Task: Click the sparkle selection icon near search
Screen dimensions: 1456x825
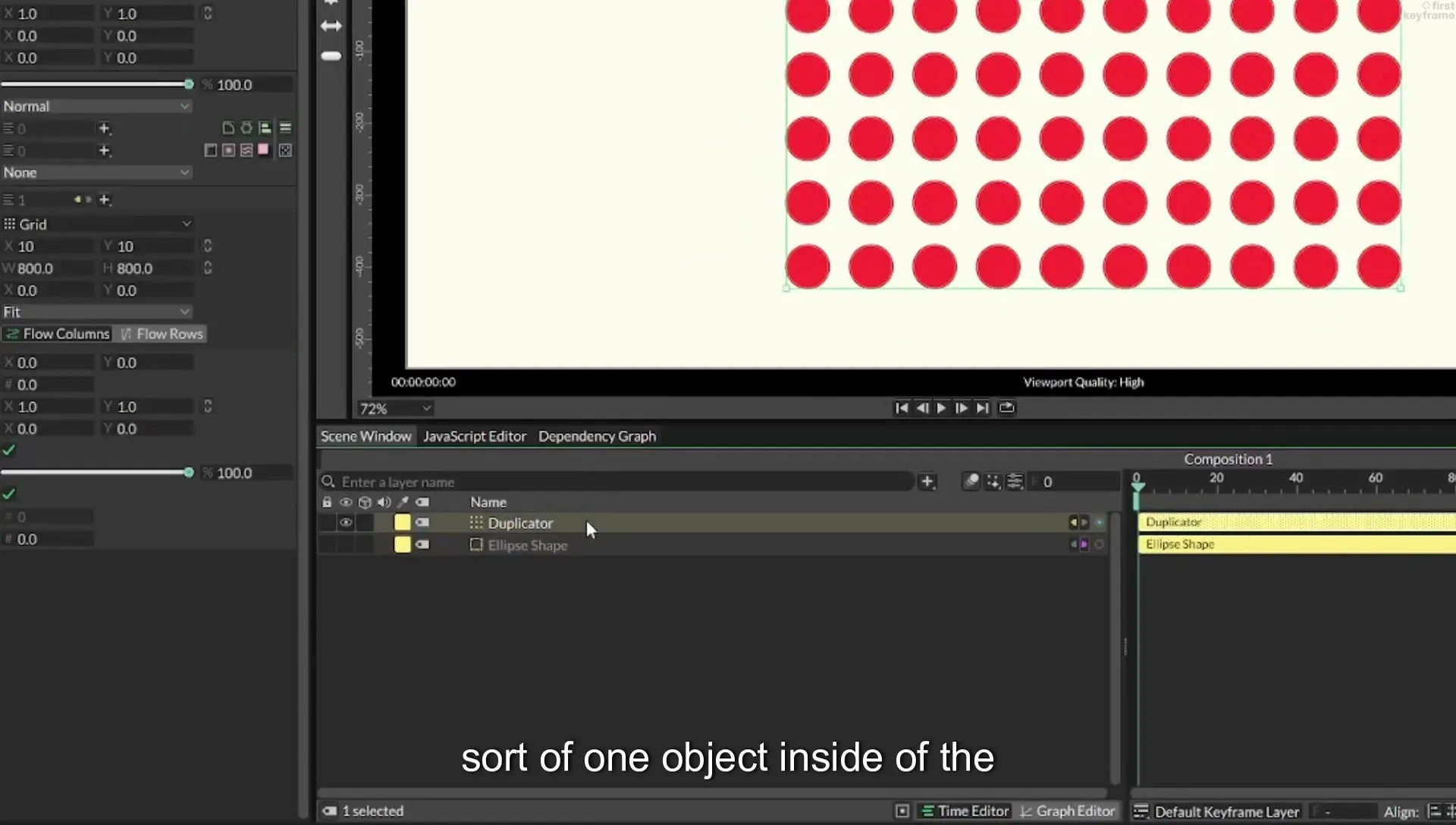Action: (993, 482)
